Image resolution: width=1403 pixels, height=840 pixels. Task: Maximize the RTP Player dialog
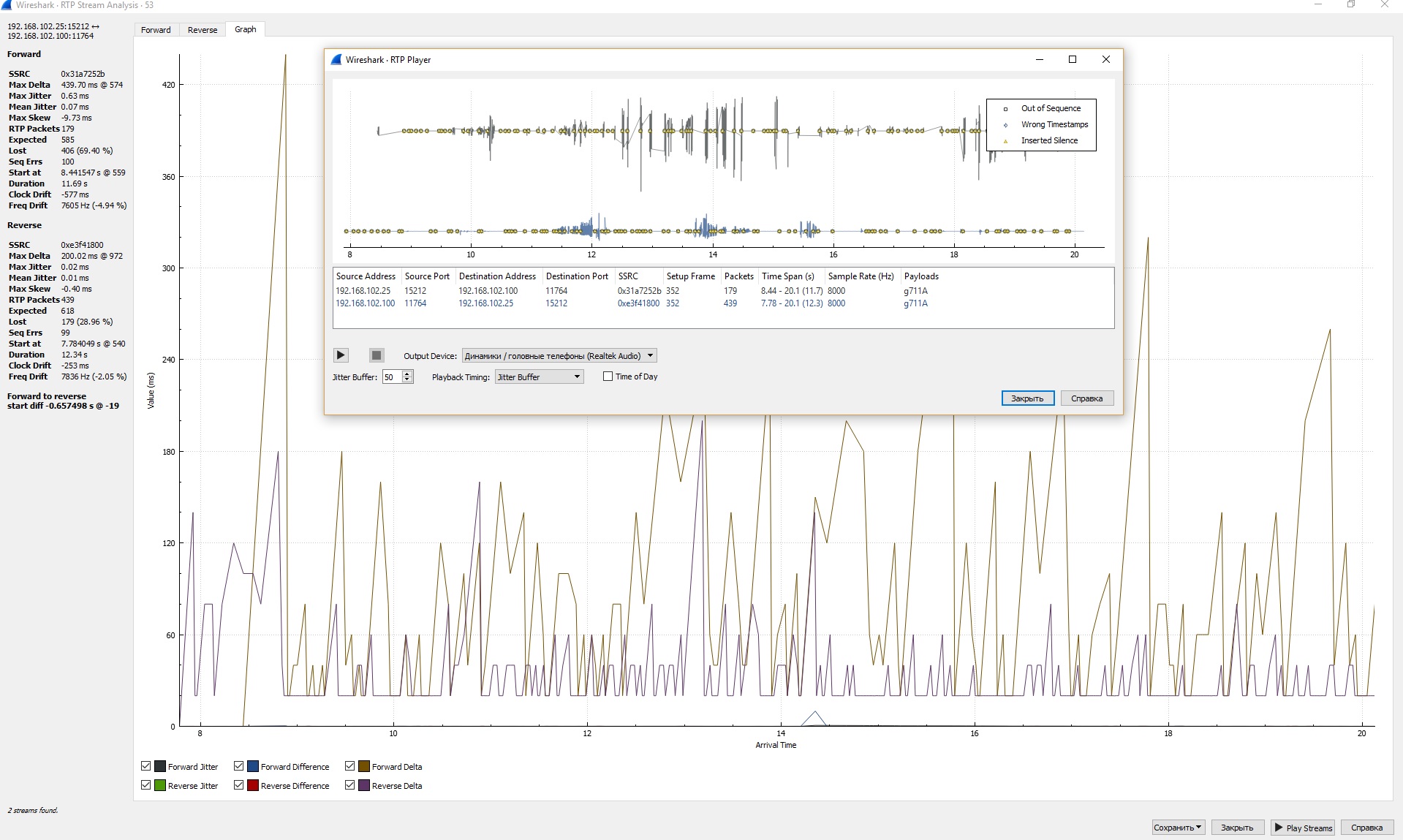1073,60
